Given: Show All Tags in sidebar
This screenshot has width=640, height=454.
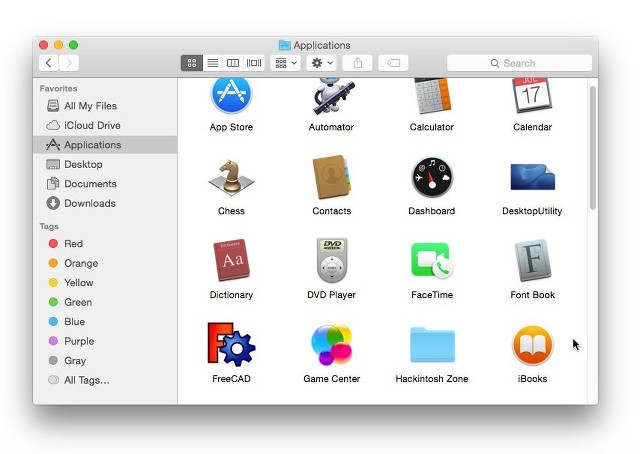Looking at the screenshot, I should (105, 380).
